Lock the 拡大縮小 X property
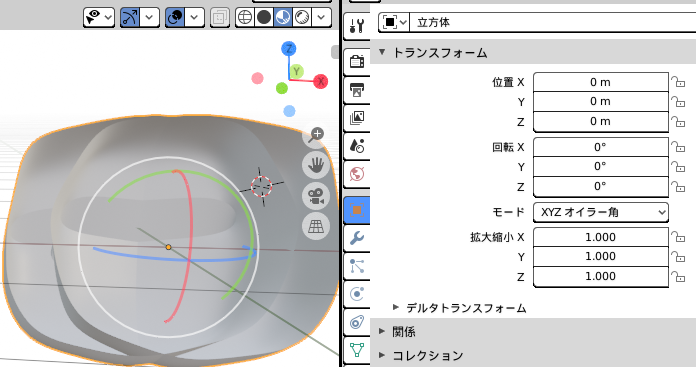Screen dimensions: 696x367 click(678, 237)
